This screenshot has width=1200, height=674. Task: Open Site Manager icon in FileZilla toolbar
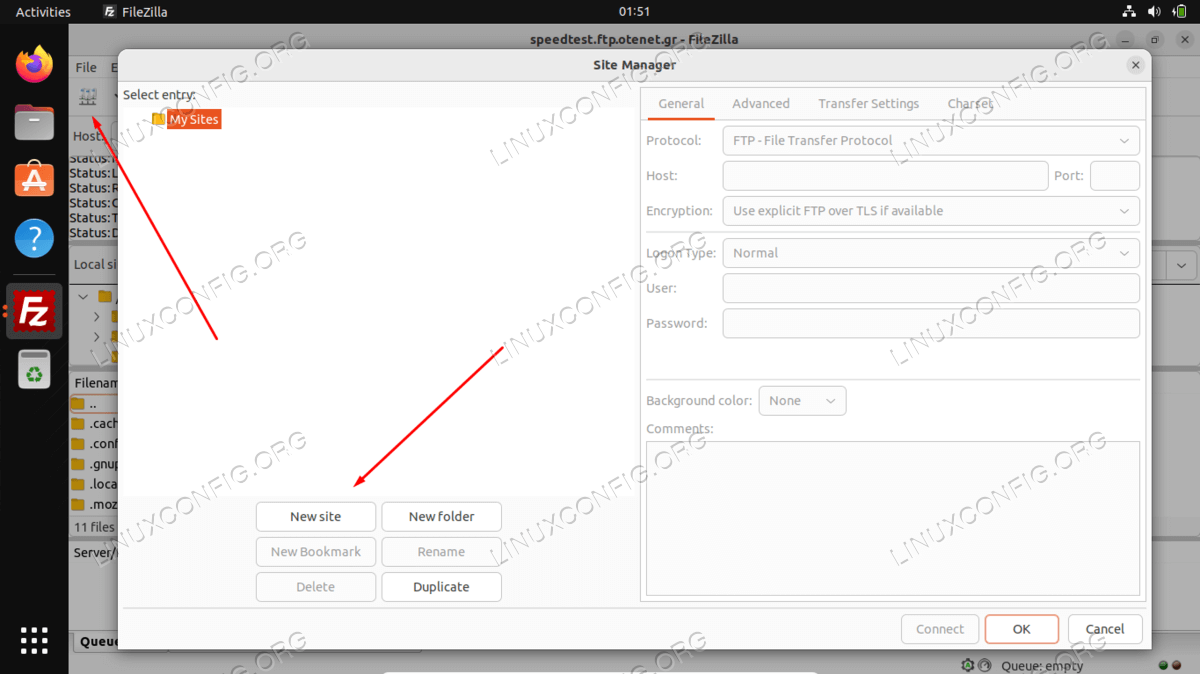(88, 97)
